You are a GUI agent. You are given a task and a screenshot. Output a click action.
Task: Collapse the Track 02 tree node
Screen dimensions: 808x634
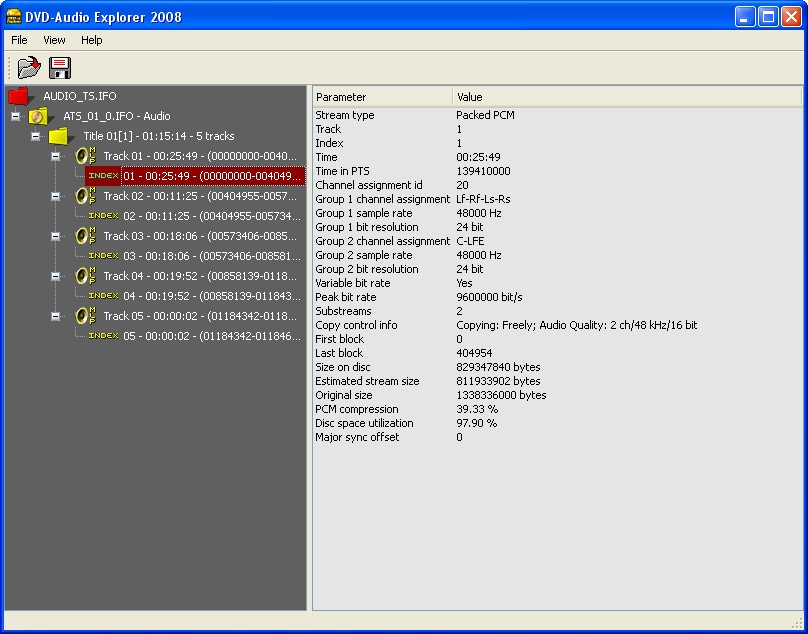pyautogui.click(x=55, y=196)
